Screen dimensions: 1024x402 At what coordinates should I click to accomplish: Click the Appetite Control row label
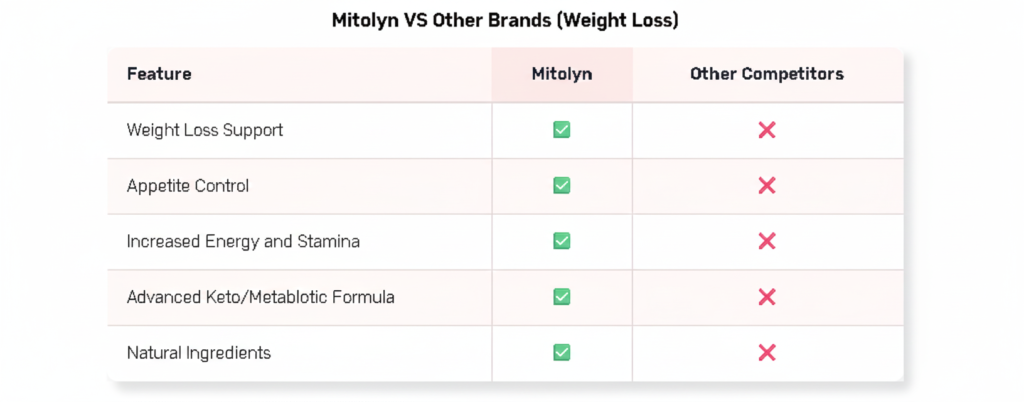point(188,186)
